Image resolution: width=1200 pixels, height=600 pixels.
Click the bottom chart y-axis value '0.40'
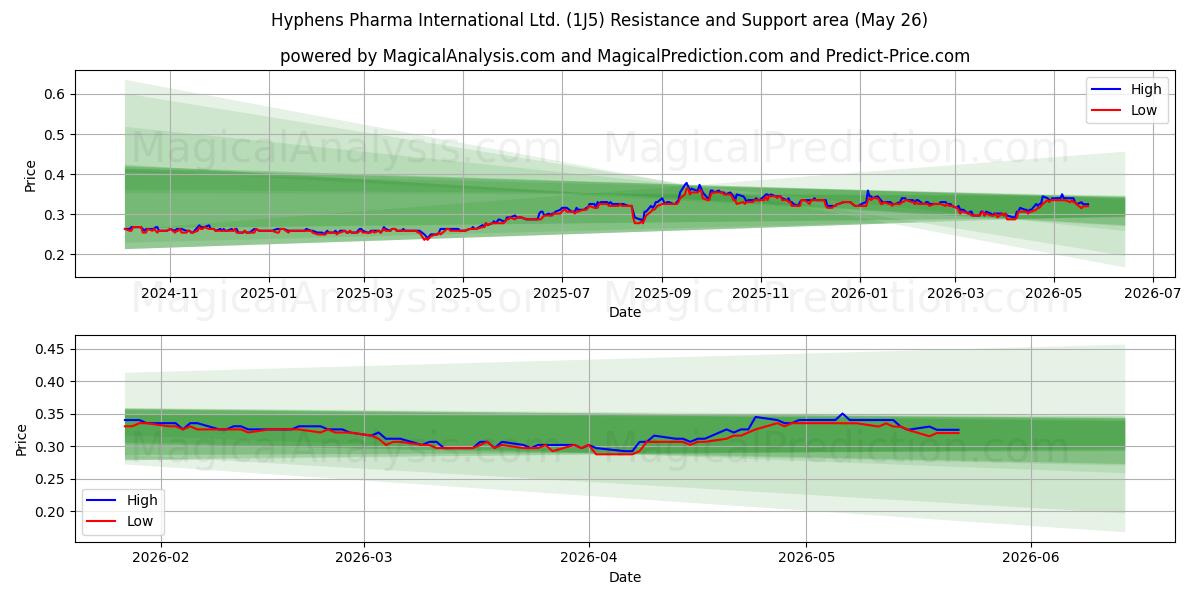(x=52, y=382)
